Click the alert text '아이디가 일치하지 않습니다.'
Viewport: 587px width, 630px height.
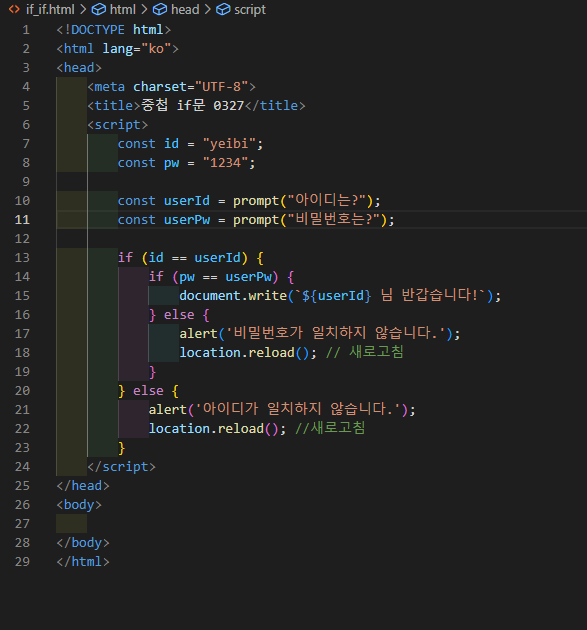[301, 409]
